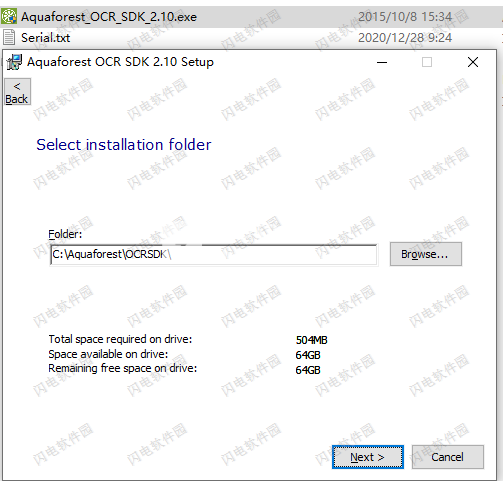Minimize the Aquaforest OCR SDK Setup window
Screen dimensions: 503x481
click(x=382, y=62)
